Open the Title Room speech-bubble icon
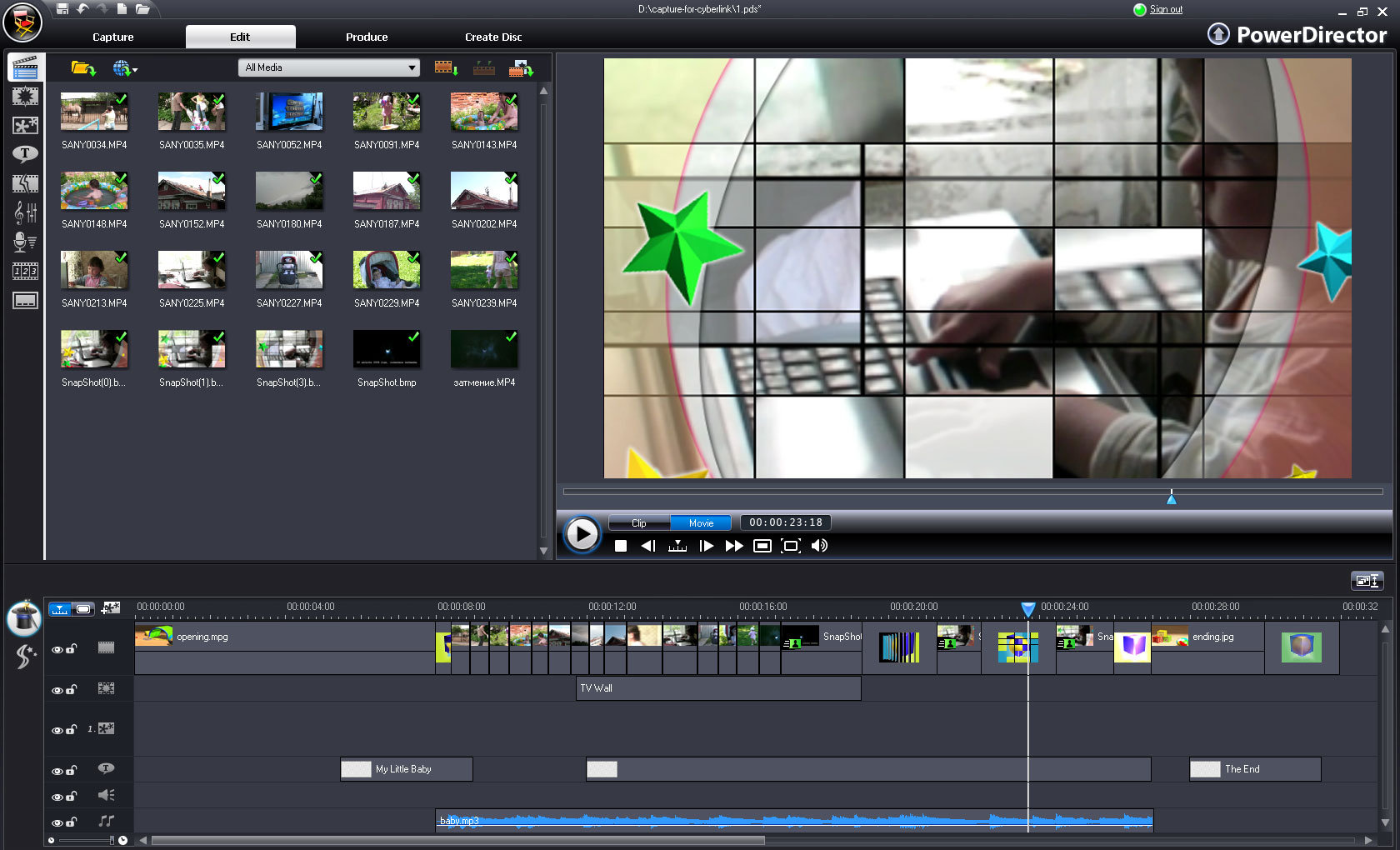 click(x=25, y=154)
